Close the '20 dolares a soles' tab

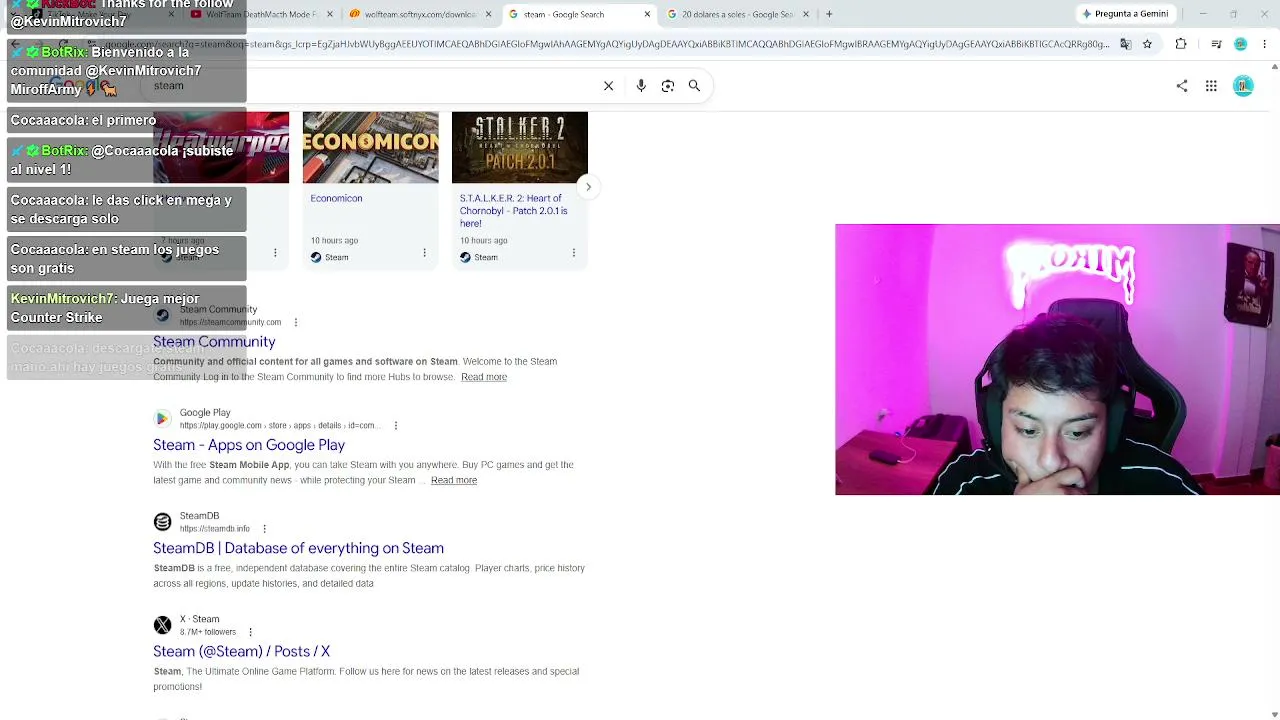pyautogui.click(x=805, y=14)
